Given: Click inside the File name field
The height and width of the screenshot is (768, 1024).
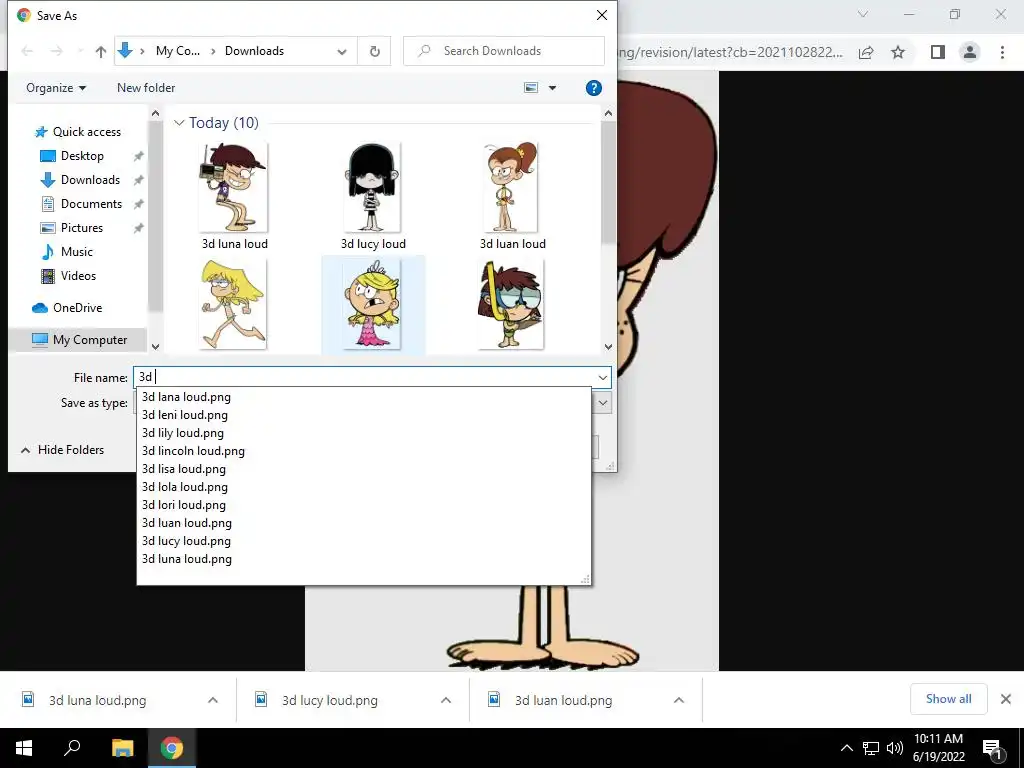Looking at the screenshot, I should pyautogui.click(x=364, y=377).
